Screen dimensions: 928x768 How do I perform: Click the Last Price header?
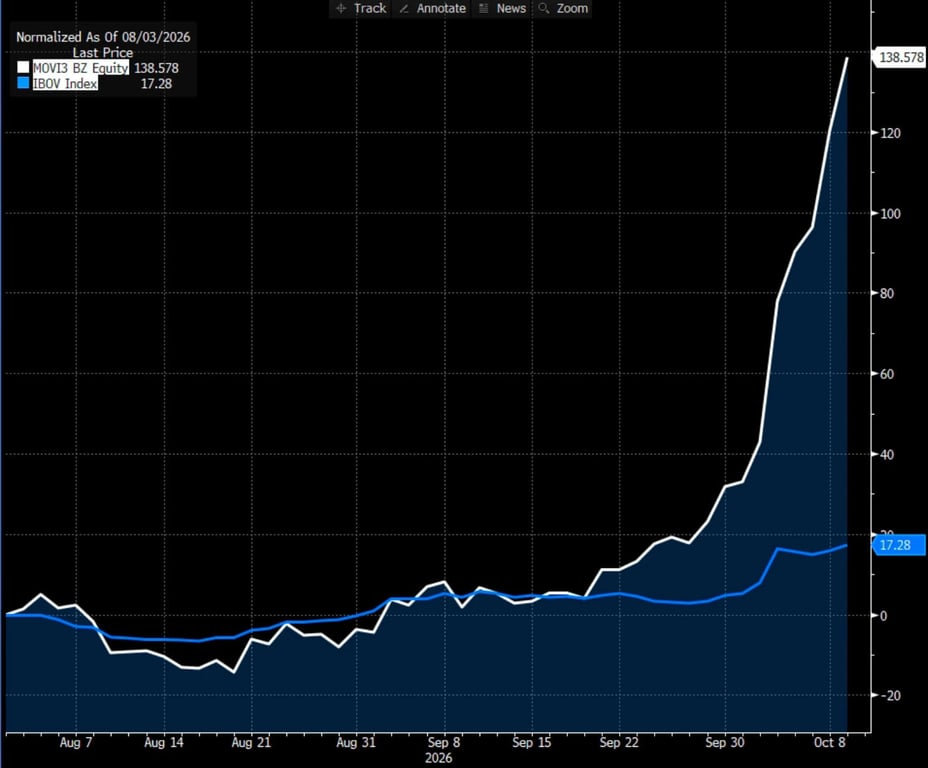103,53
